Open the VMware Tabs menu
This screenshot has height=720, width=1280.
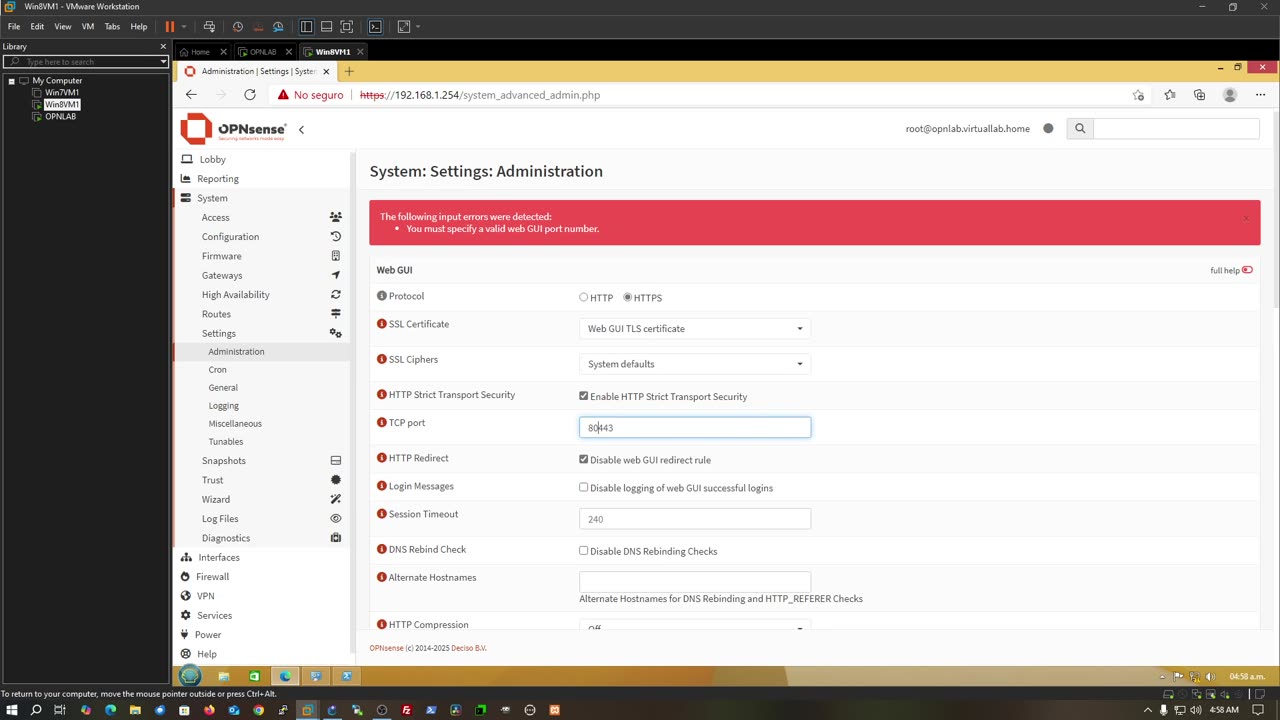[112, 27]
